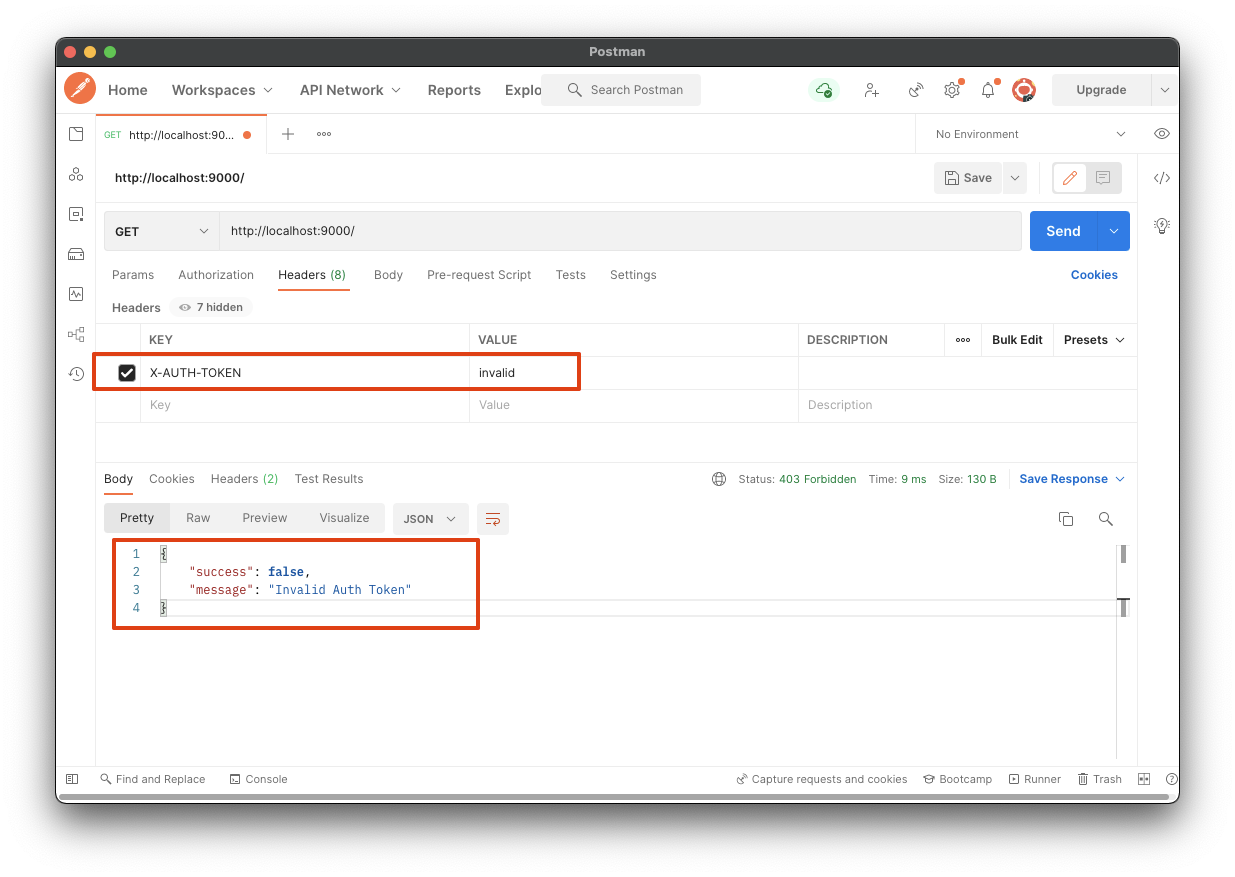Select the Raw response view

point(198,518)
